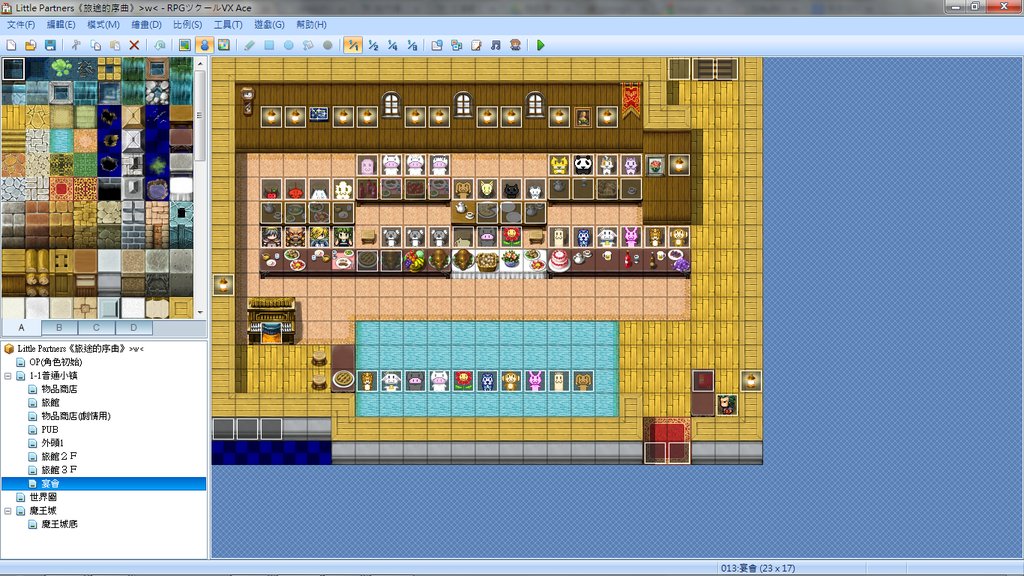Select the OP(角色初始) map
The height and width of the screenshot is (576, 1024).
pos(56,362)
